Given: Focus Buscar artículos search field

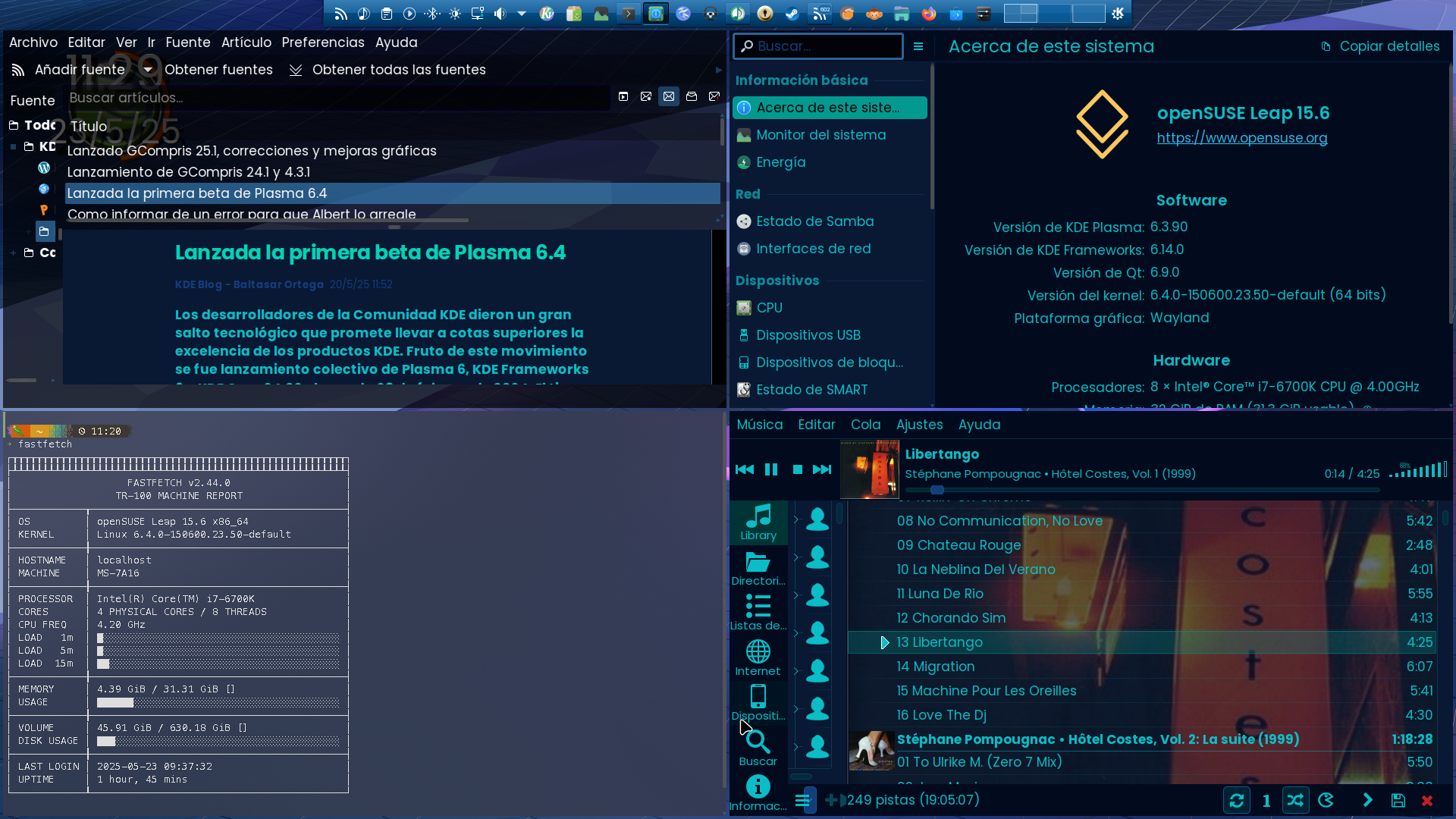Looking at the screenshot, I should point(337,98).
